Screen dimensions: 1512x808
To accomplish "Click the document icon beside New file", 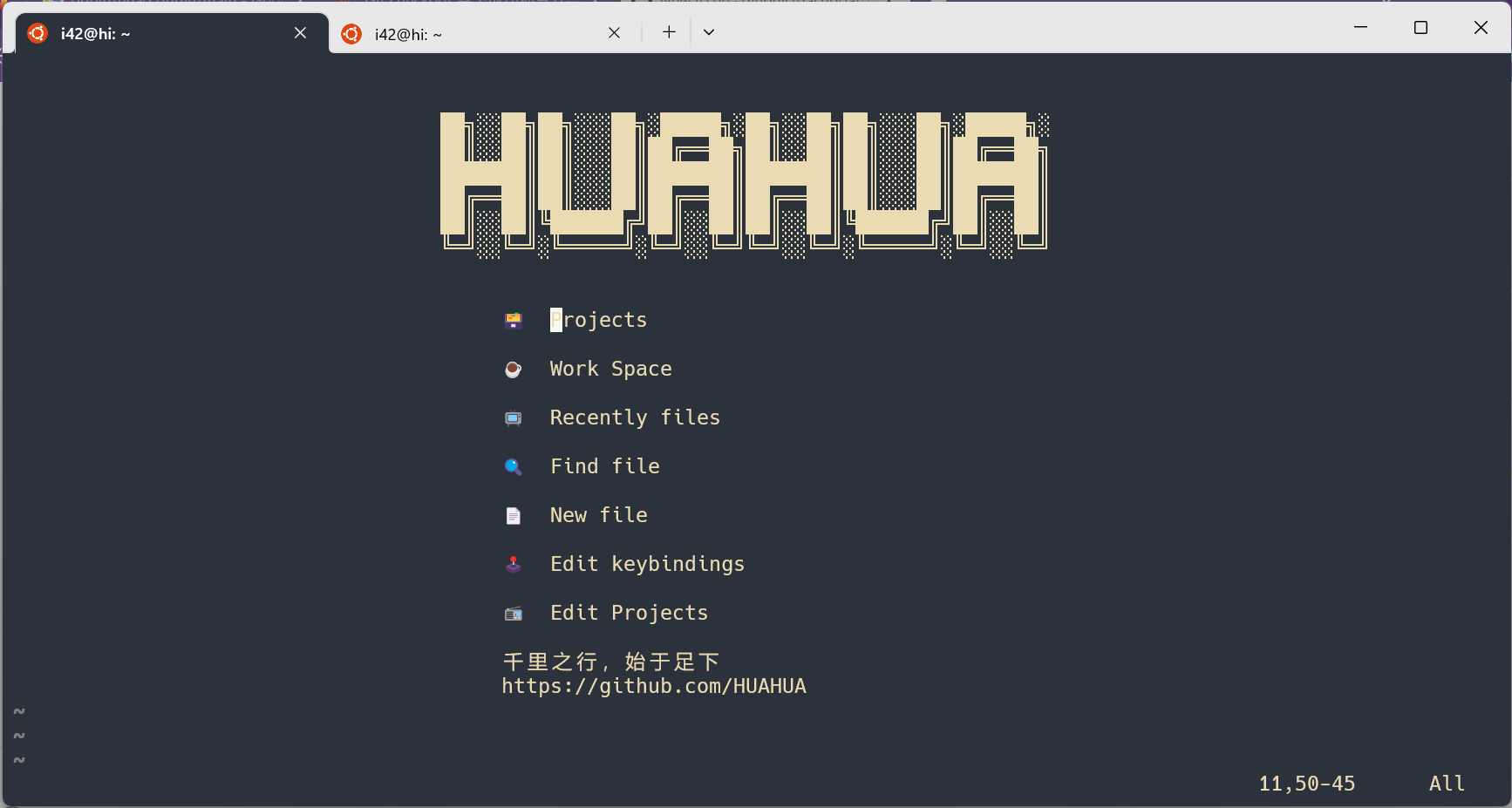I will click(x=514, y=515).
